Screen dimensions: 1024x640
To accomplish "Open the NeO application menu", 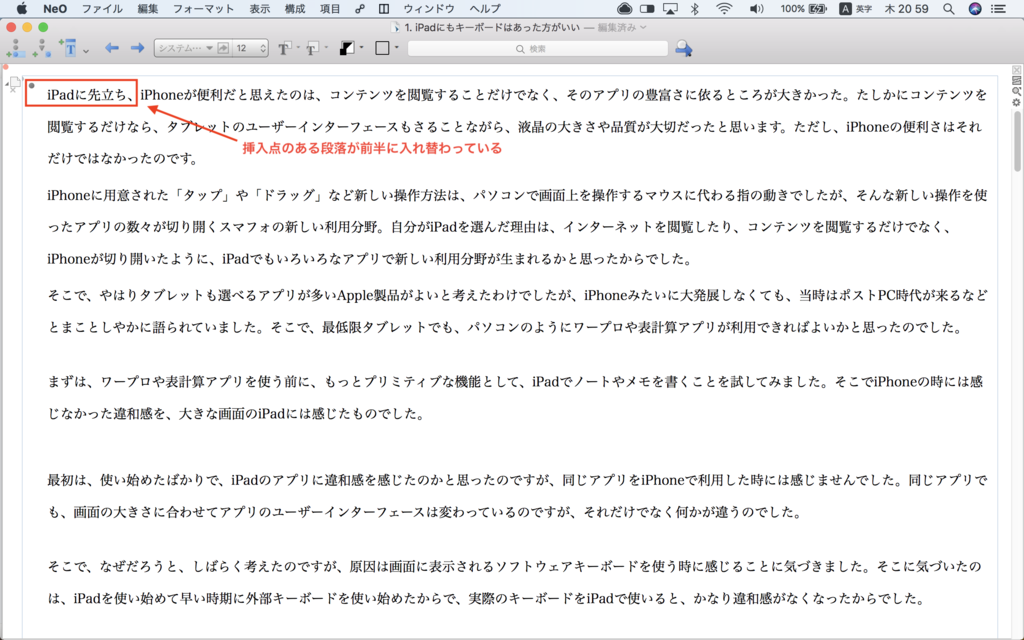I will [55, 8].
